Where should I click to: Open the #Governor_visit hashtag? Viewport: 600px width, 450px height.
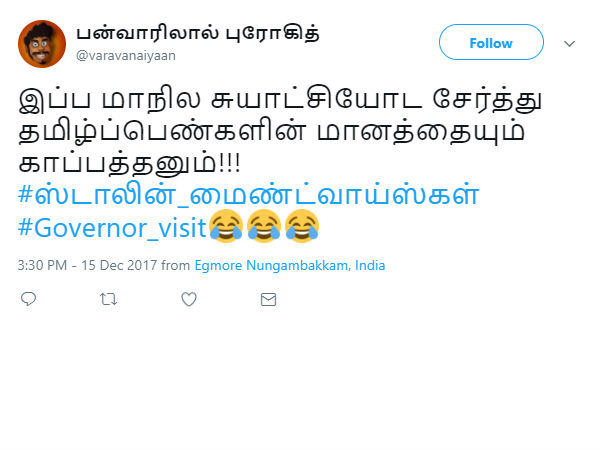tap(112, 228)
